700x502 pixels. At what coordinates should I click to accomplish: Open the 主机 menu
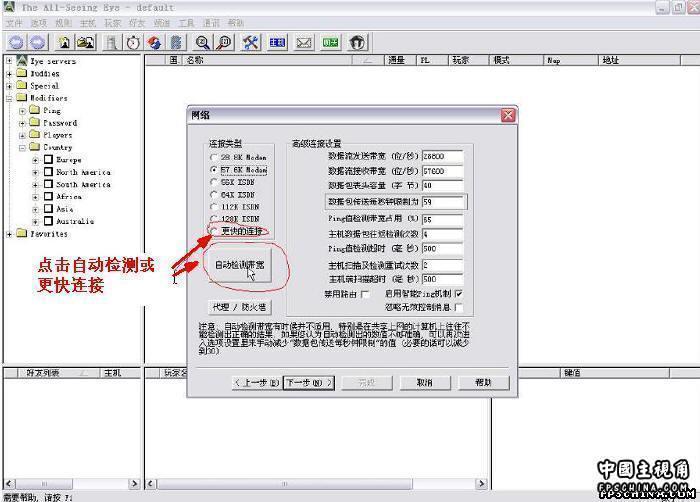click(x=88, y=23)
